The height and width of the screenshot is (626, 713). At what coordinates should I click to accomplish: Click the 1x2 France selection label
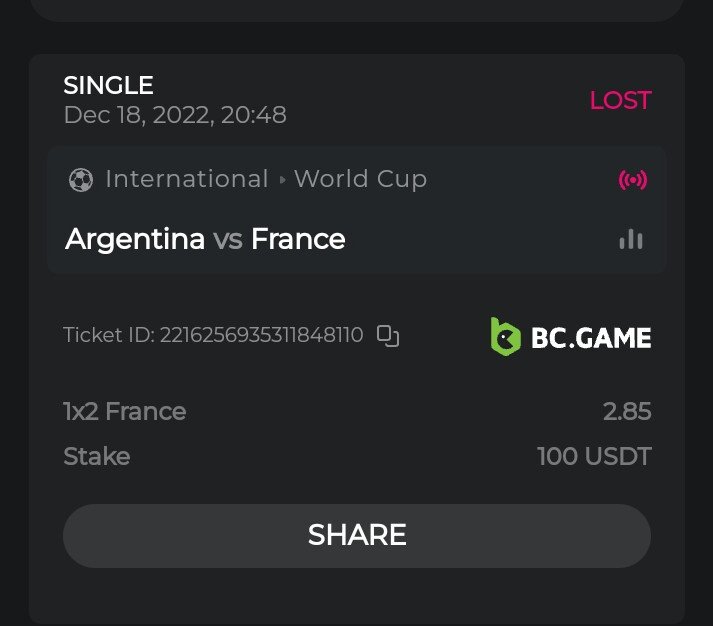coord(125,411)
